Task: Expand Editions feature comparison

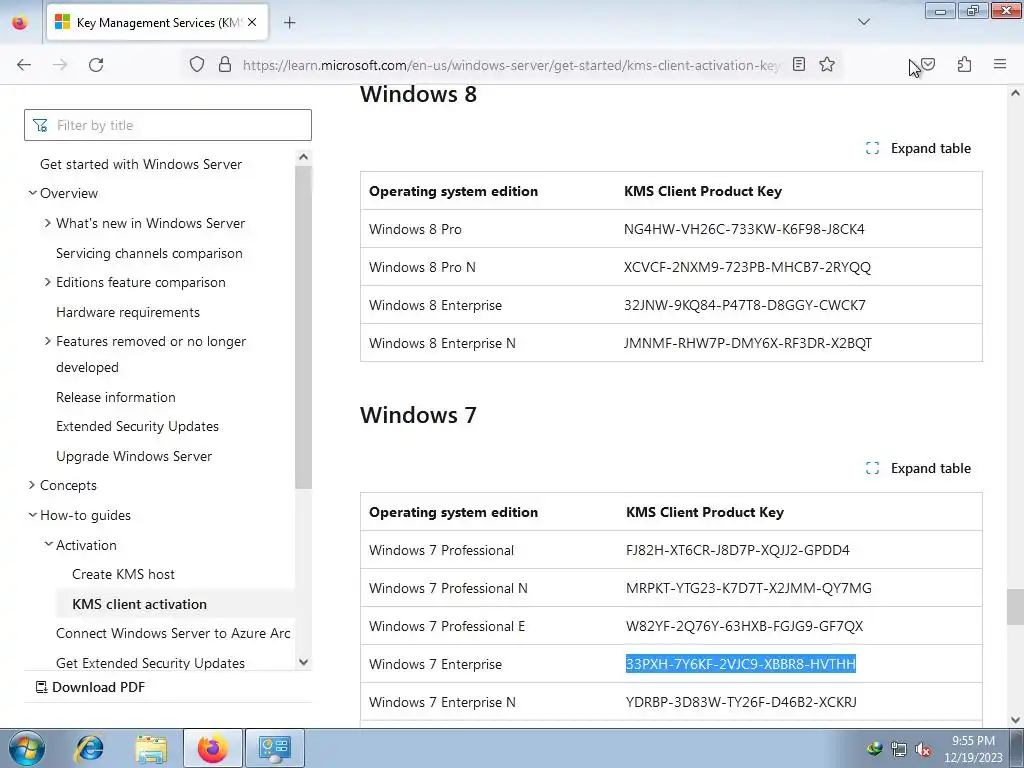Action: tap(48, 282)
